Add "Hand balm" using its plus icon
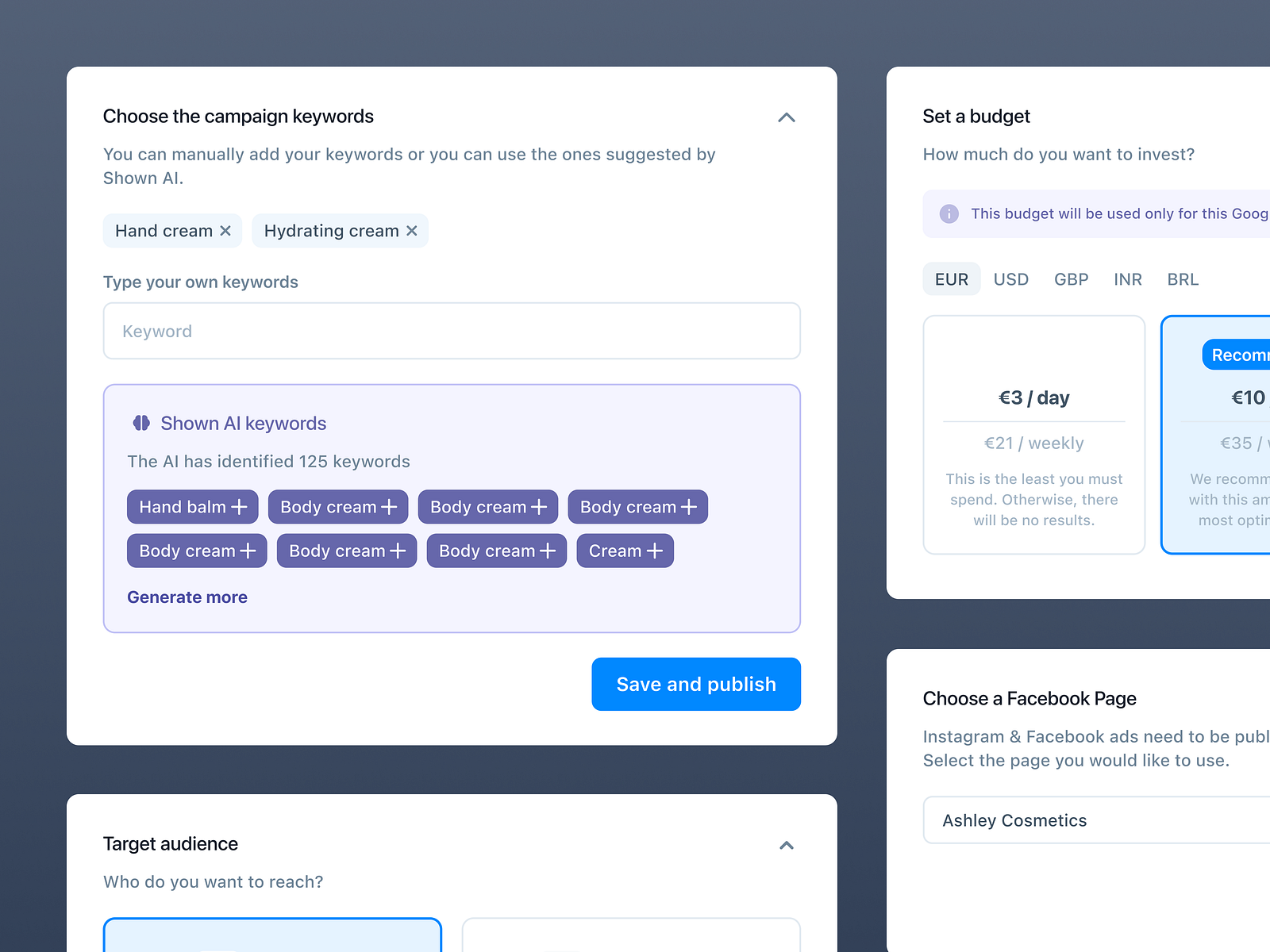This screenshot has height=952, width=1270. 240,506
